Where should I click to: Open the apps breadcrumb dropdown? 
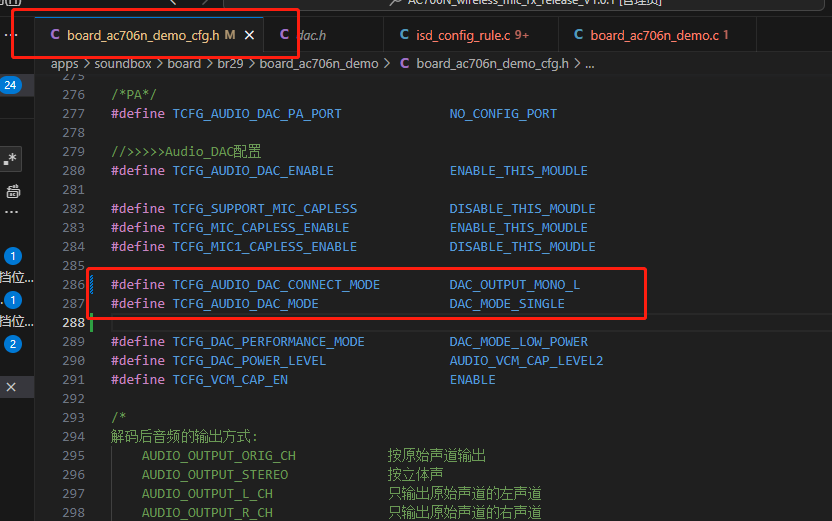[x=64, y=64]
